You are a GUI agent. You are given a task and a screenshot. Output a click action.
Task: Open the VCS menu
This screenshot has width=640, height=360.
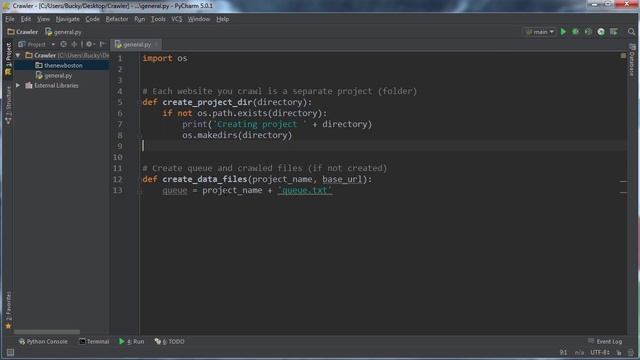177,19
